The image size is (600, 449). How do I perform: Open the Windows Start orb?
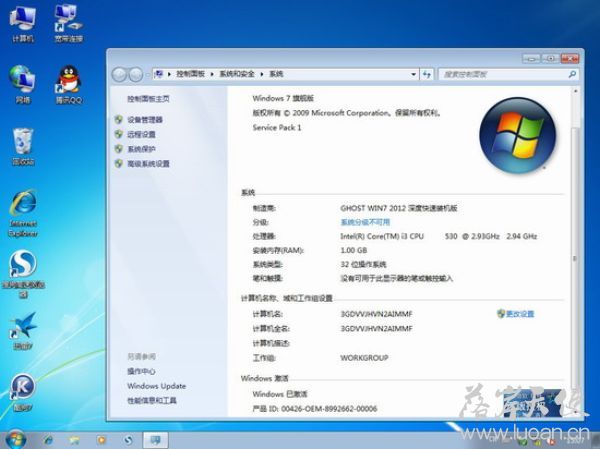tap(15, 439)
